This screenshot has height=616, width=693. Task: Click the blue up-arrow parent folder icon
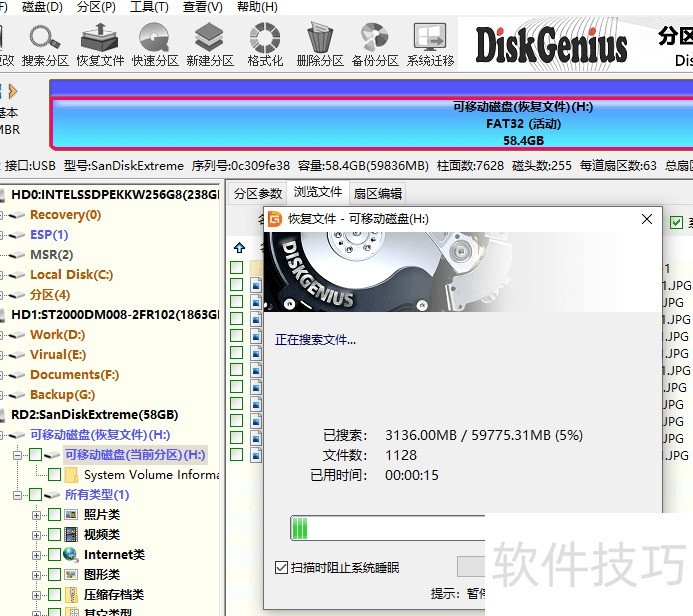(x=240, y=247)
